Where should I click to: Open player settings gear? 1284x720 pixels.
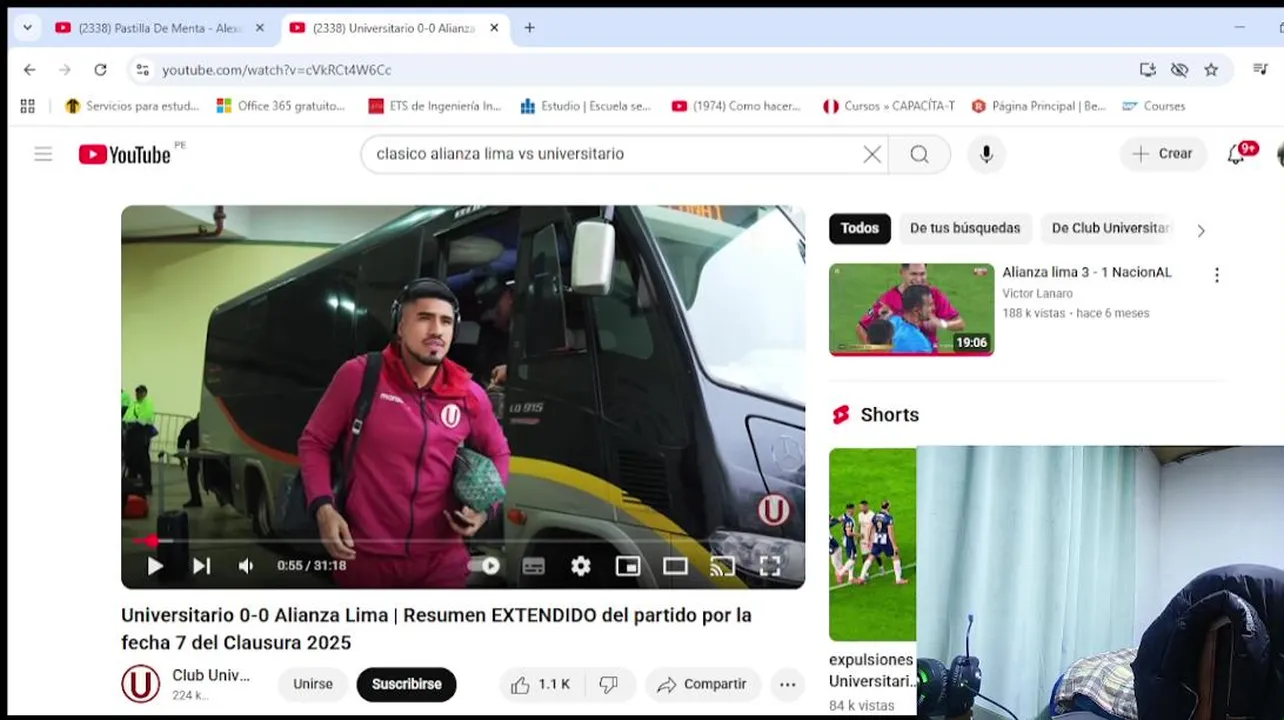[581, 566]
